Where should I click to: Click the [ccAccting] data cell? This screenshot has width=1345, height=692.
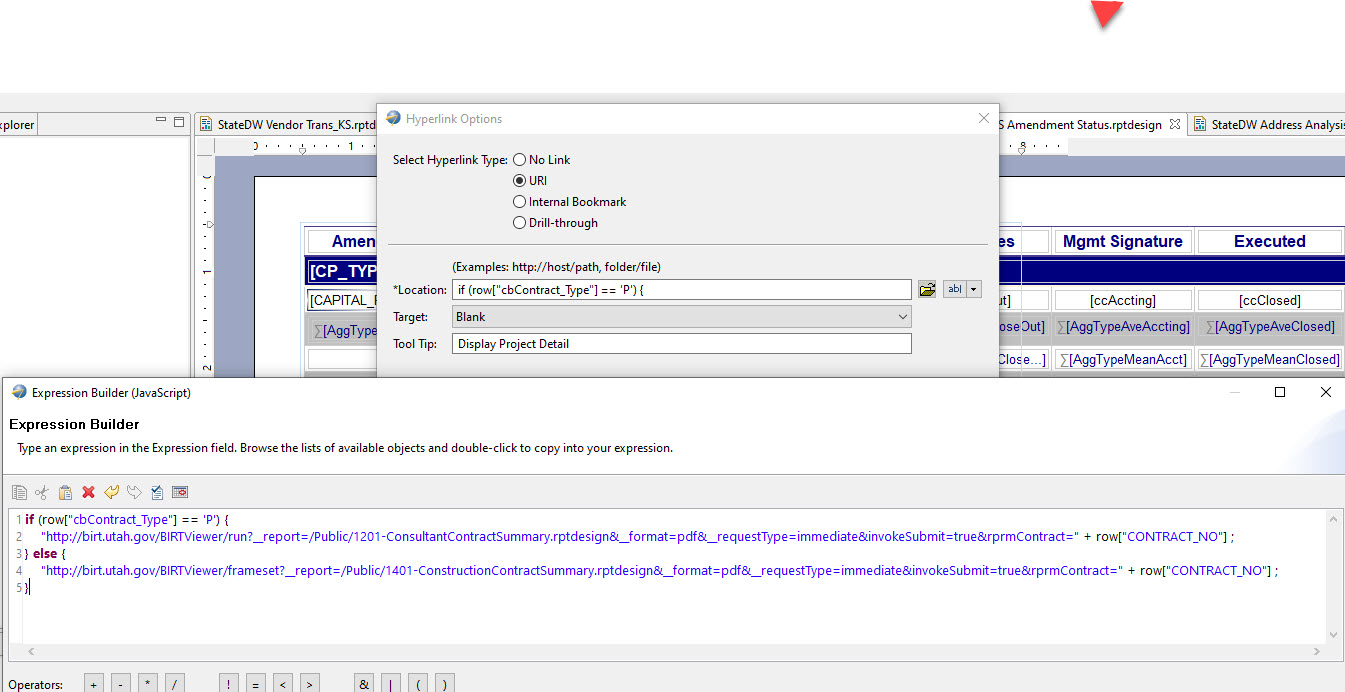(1122, 300)
